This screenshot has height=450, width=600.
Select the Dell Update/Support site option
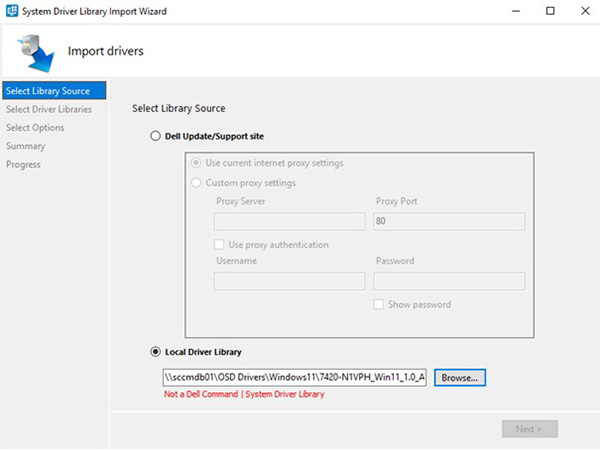click(155, 136)
